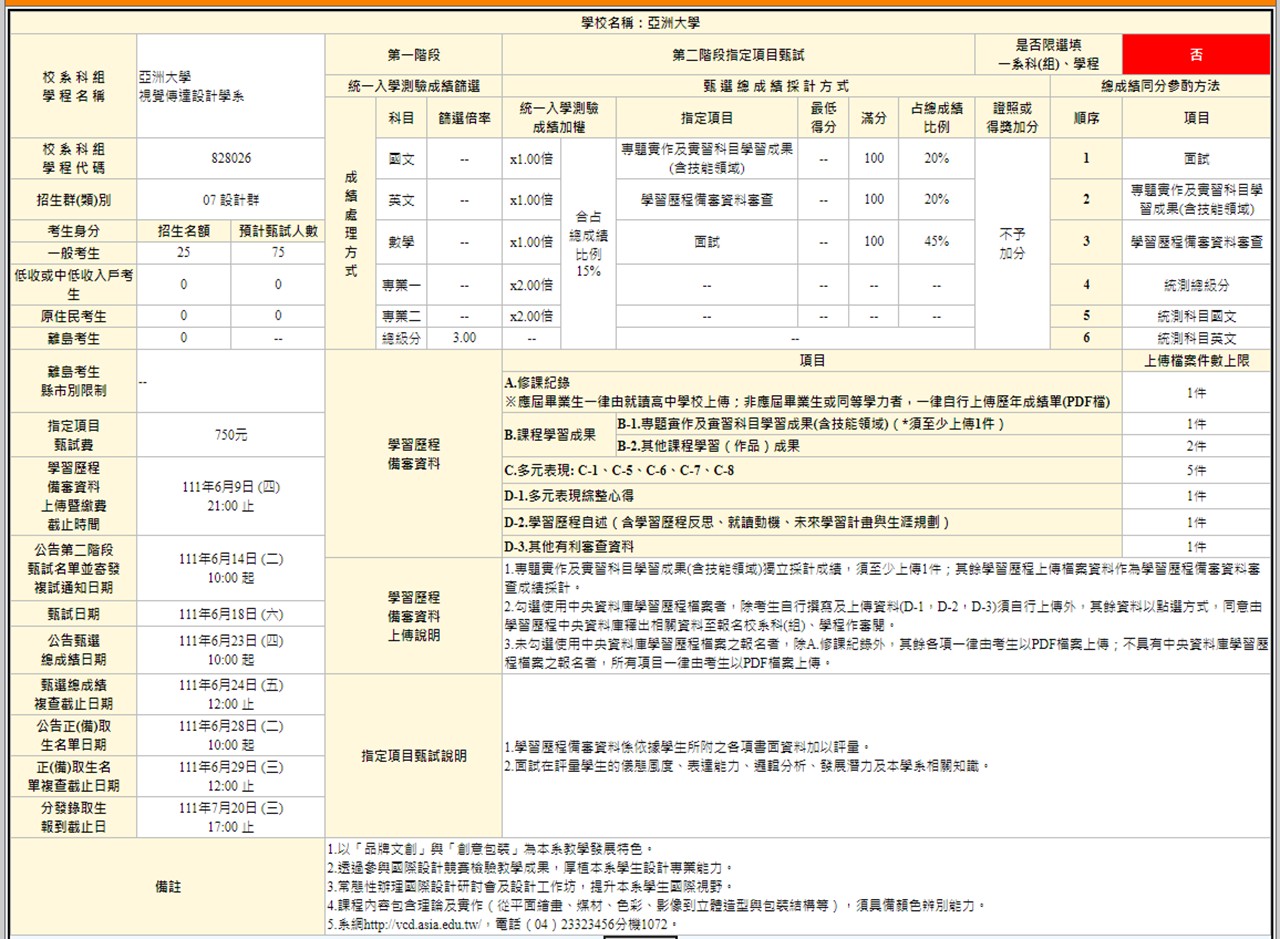Select the 低收或中低收入戶考生 label
The width and height of the screenshot is (1280, 939).
(x=72, y=285)
